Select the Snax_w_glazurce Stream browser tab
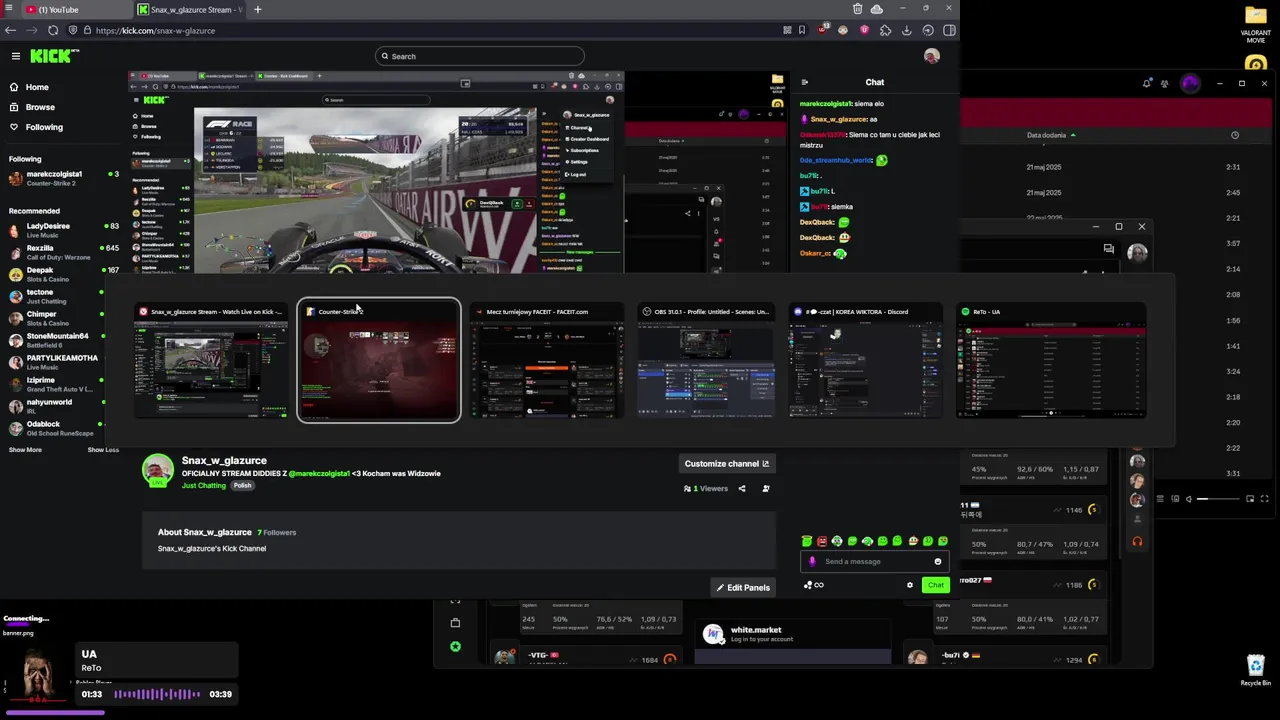 190,9
